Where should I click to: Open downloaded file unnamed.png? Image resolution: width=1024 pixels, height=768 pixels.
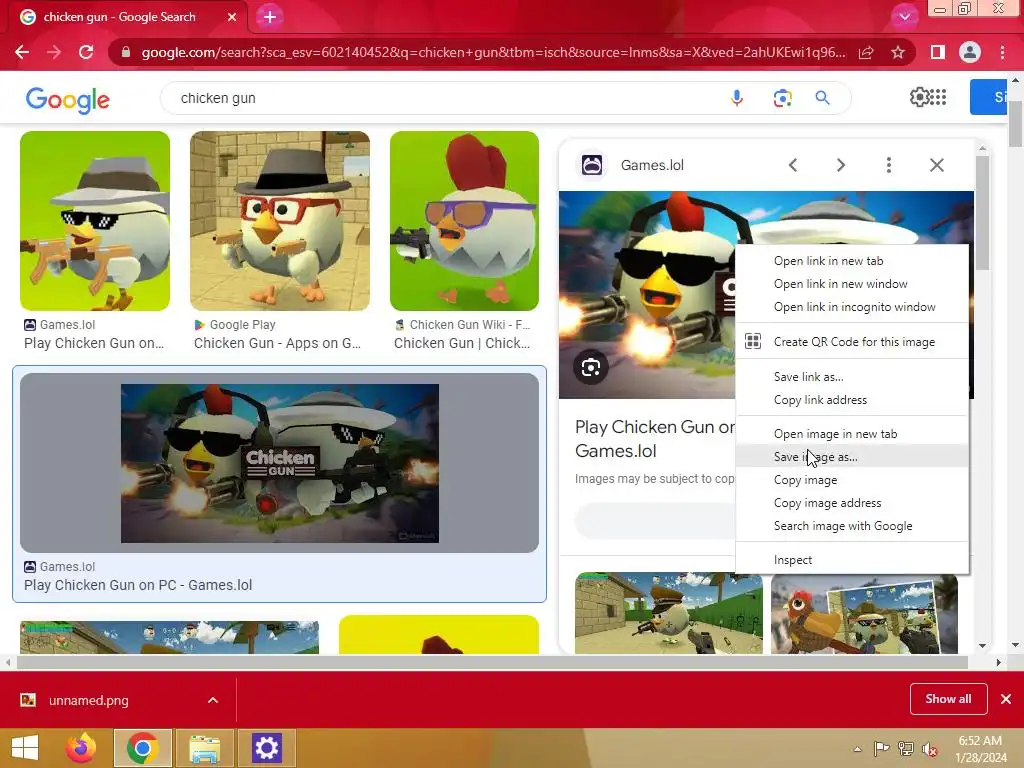coord(89,700)
